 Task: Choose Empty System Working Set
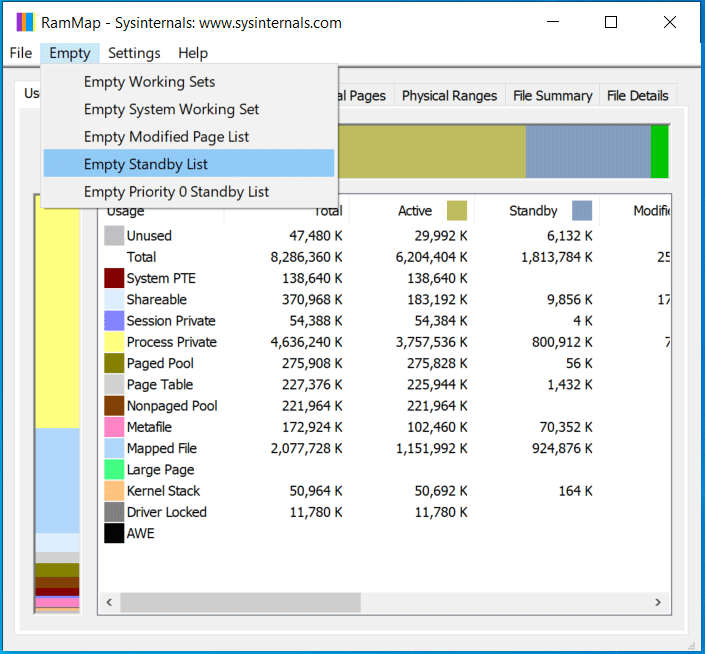point(189,109)
